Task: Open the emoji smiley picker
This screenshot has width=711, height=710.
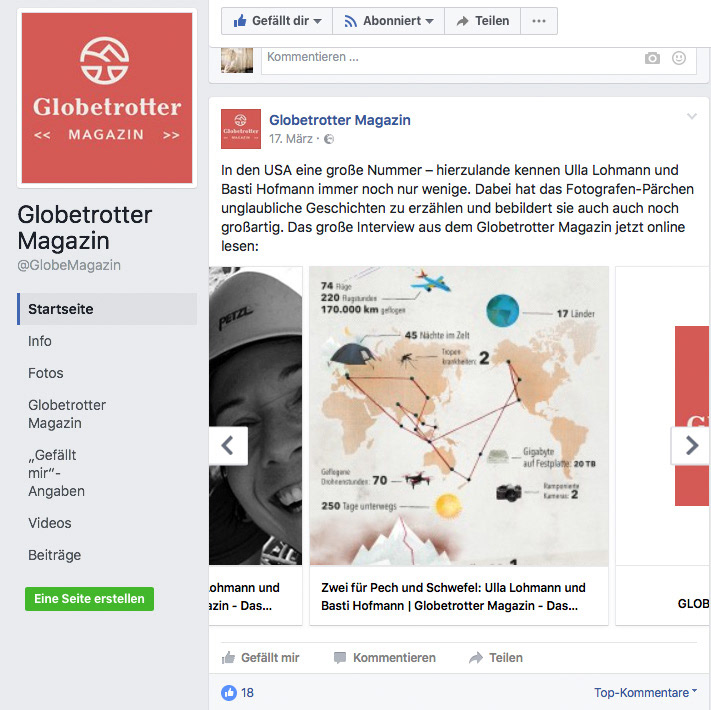Action: tap(678, 58)
